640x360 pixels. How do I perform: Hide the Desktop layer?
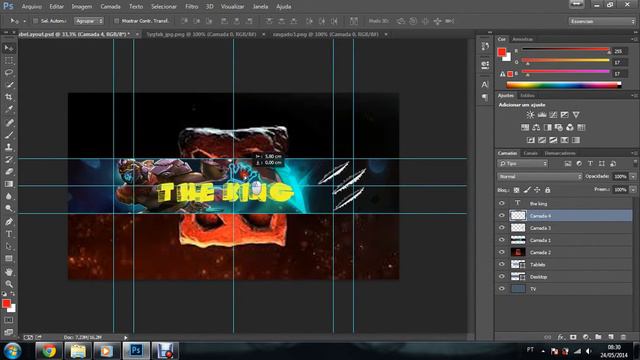502,277
